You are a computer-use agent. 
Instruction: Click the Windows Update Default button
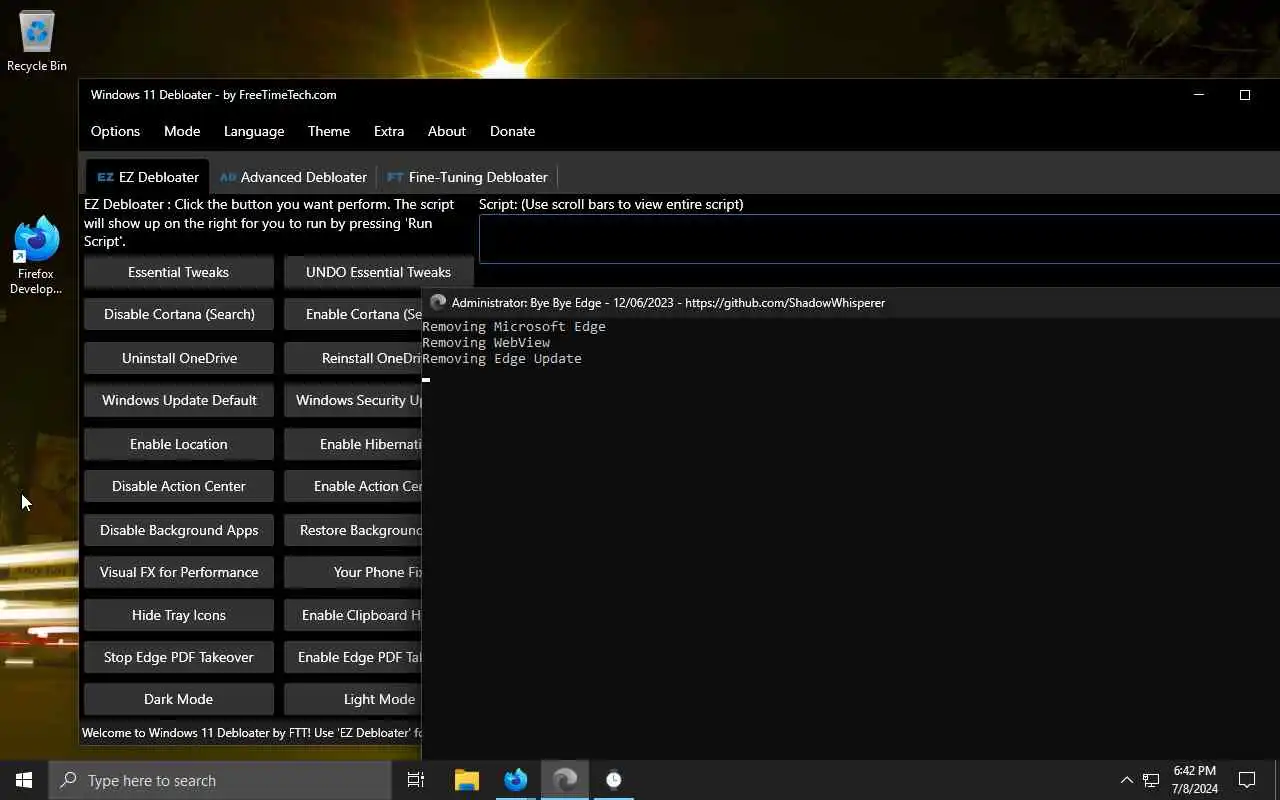coord(179,400)
